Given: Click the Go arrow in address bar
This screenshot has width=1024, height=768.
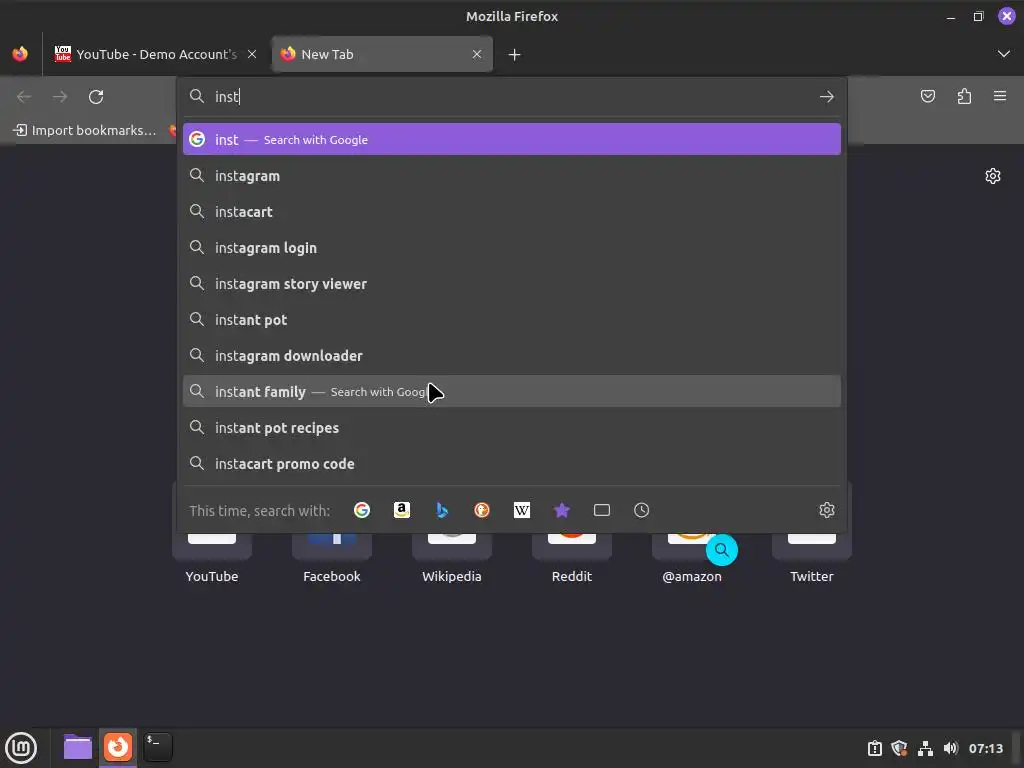Looking at the screenshot, I should (827, 97).
